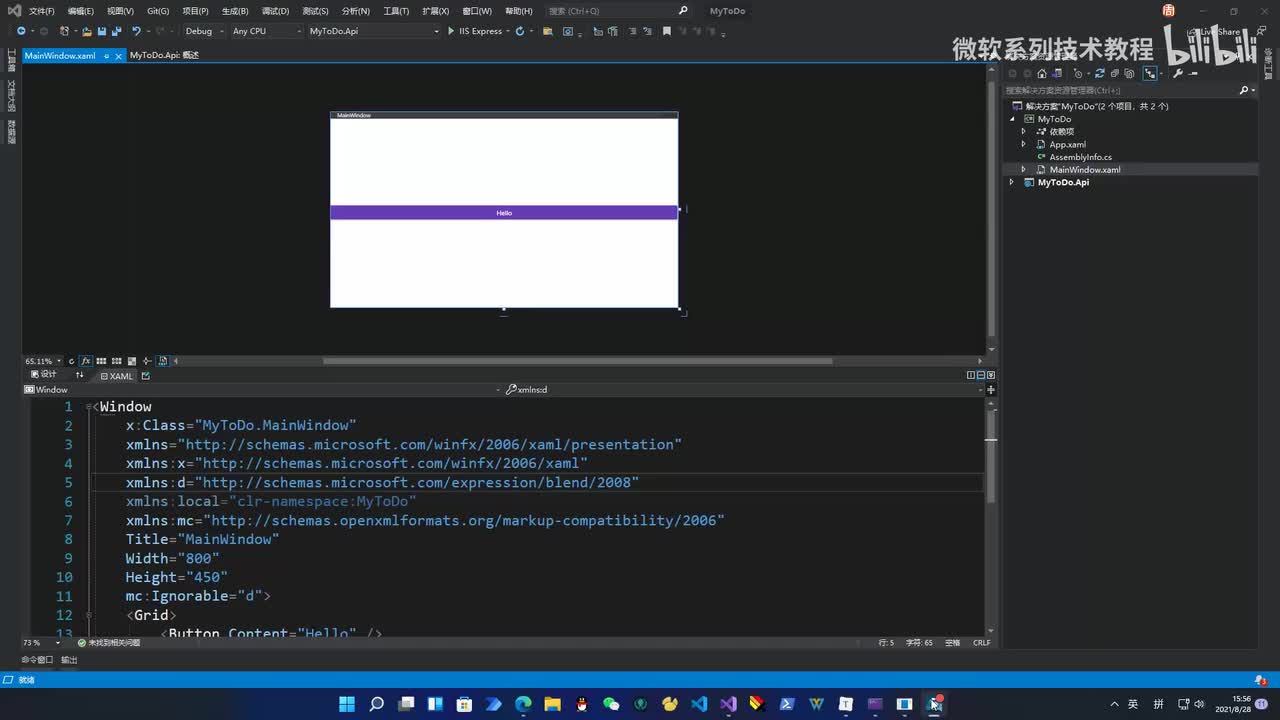Click the Visual Studio Code taskbar icon
Screen dimensions: 1280x720
699,704
